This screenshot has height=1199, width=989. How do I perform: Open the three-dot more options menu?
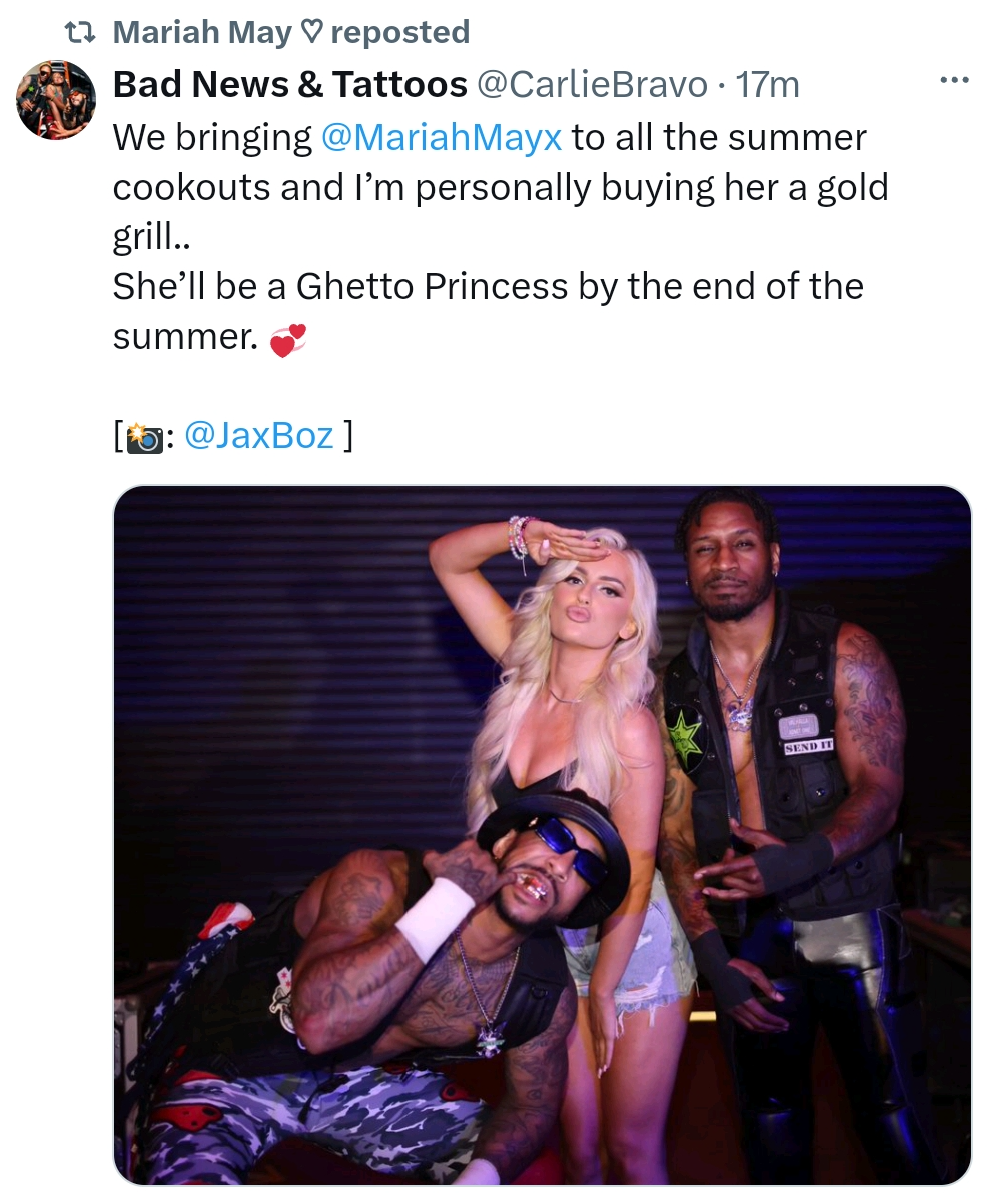point(954,80)
